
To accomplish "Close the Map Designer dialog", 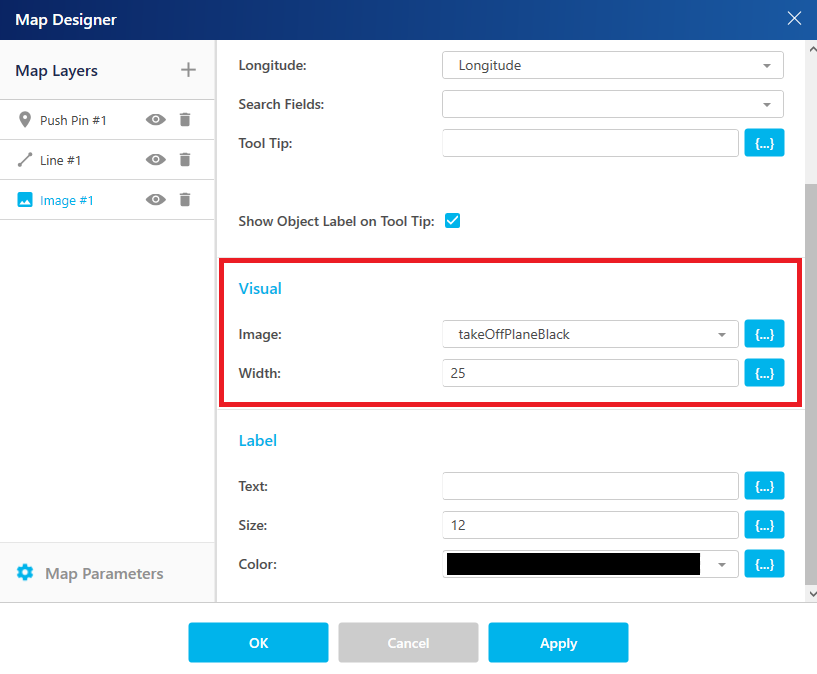I will tap(794, 18).
